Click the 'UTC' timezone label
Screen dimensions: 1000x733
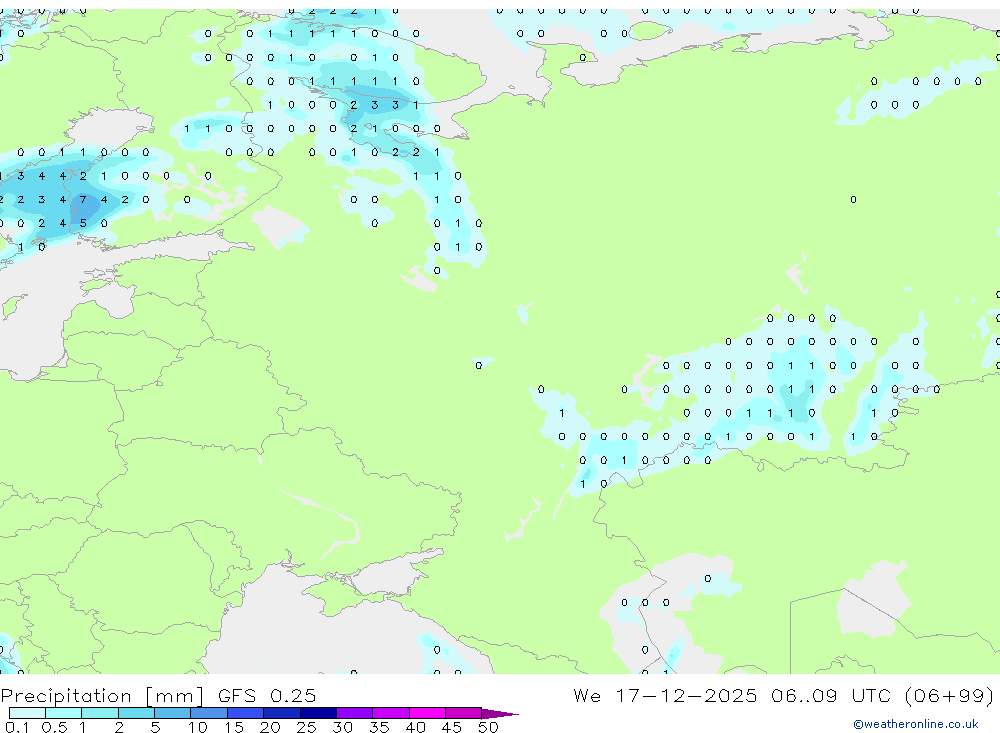[871, 695]
